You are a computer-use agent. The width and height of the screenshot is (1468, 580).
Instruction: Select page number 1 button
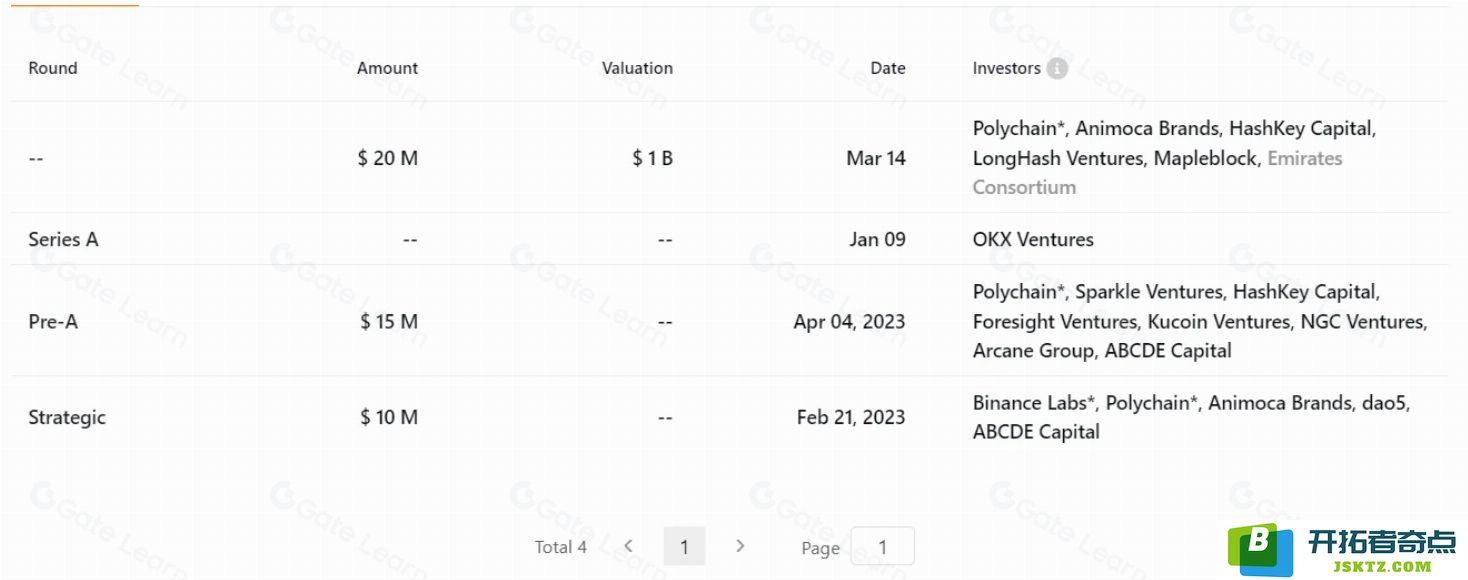(x=684, y=546)
